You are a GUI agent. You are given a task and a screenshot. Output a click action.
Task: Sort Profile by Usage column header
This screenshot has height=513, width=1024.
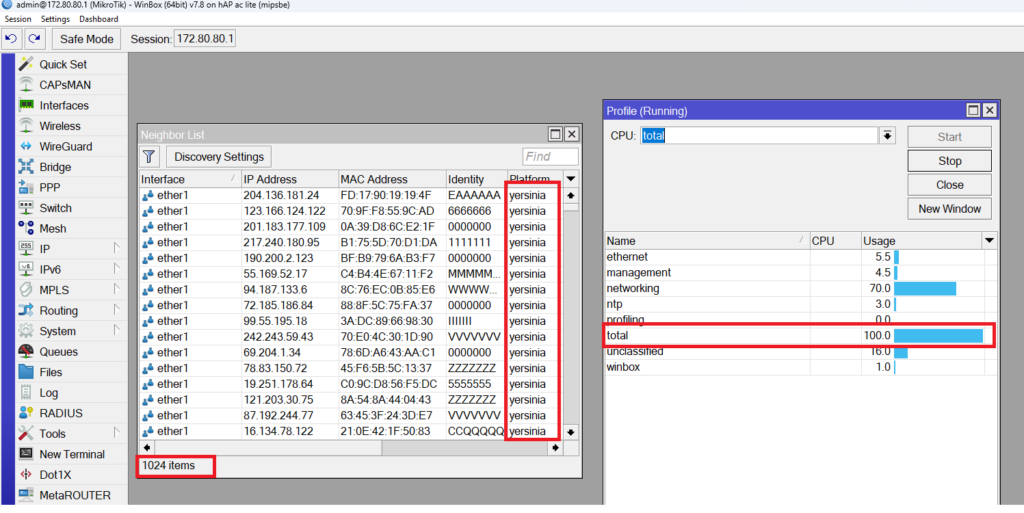(921, 241)
